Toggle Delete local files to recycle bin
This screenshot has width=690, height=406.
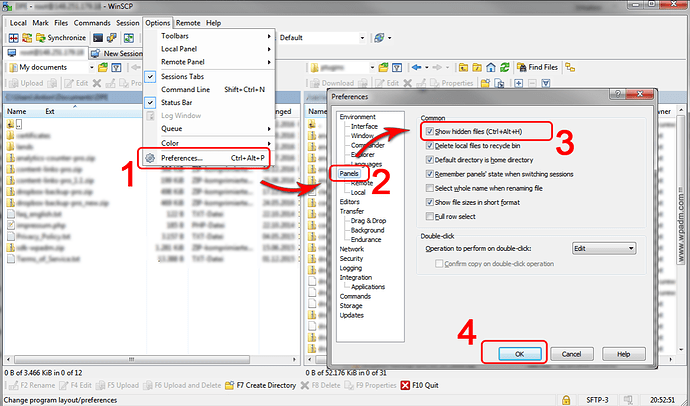click(x=430, y=144)
